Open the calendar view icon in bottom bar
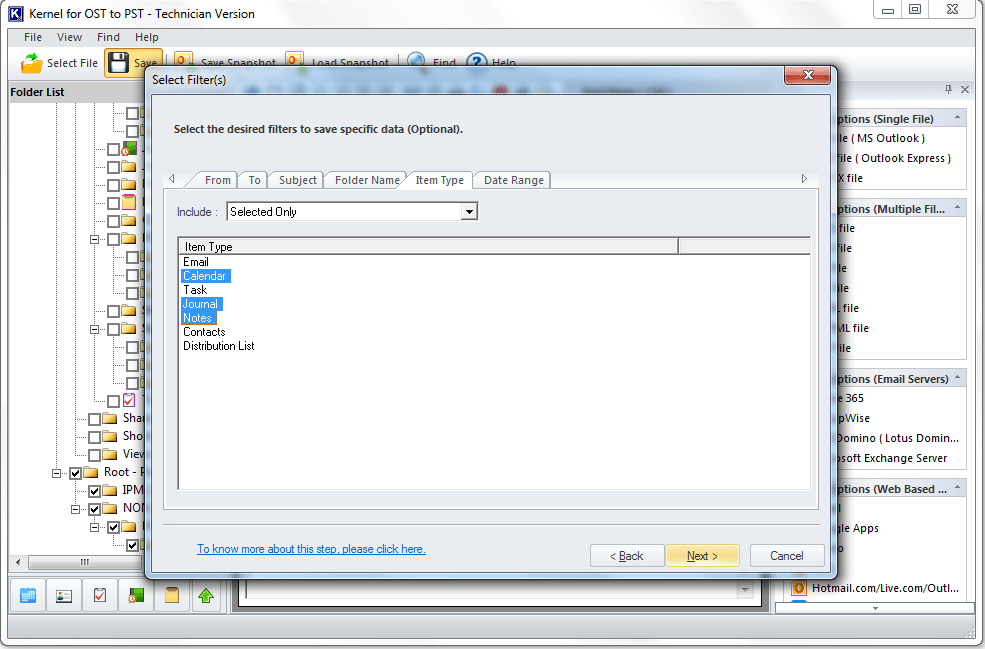Screen dimensions: 985x649 coord(28,594)
